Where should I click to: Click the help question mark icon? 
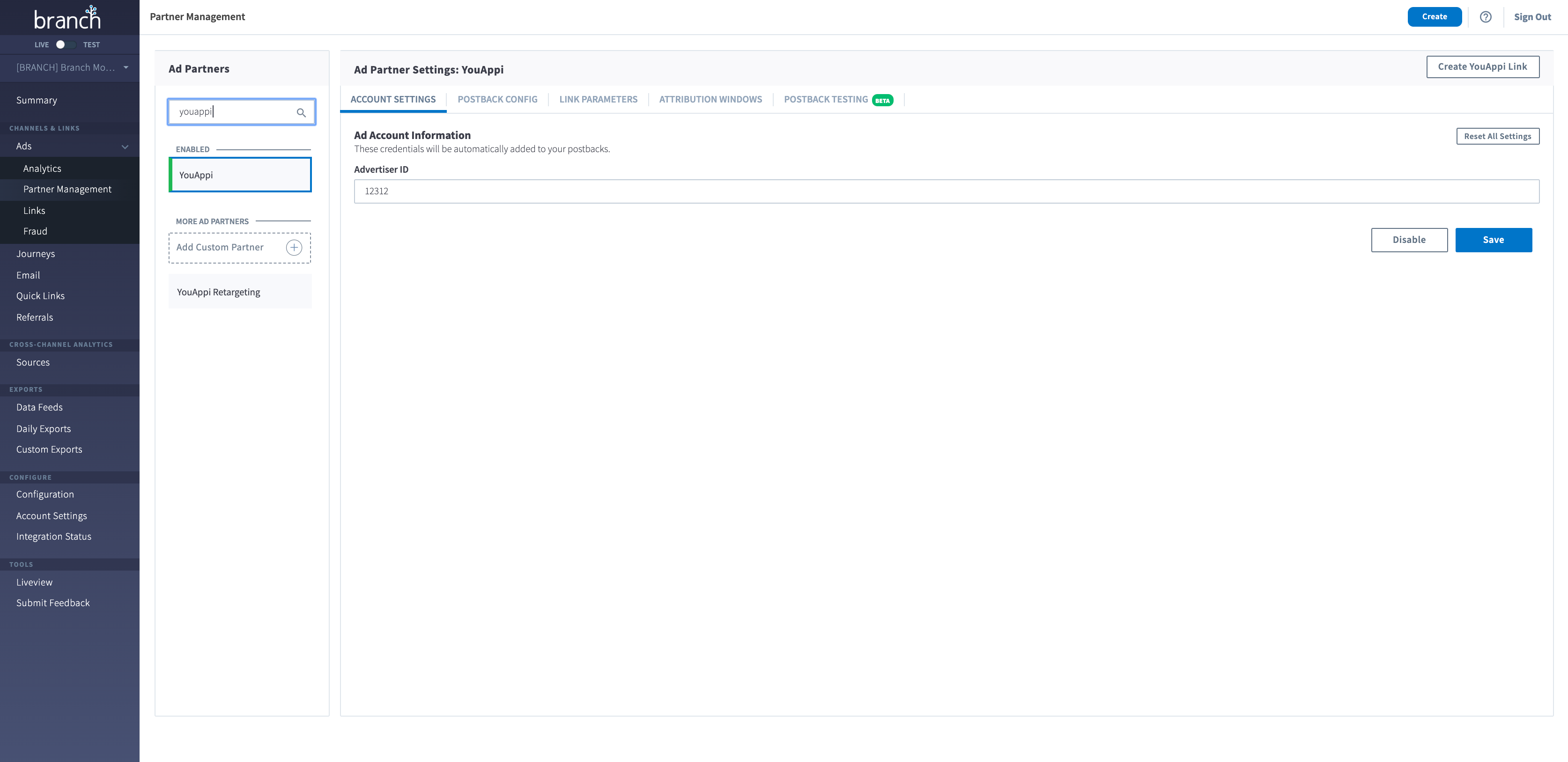coord(1485,17)
